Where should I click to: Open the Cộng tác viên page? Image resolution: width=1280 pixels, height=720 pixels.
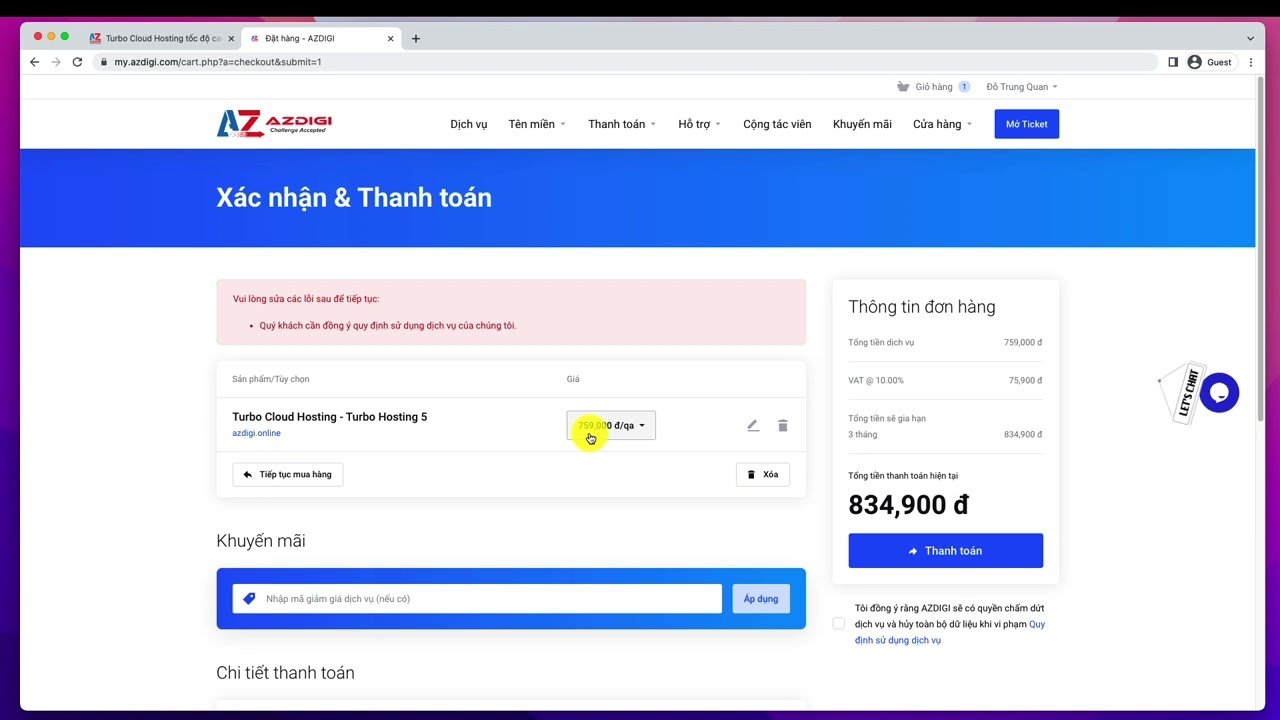click(777, 124)
